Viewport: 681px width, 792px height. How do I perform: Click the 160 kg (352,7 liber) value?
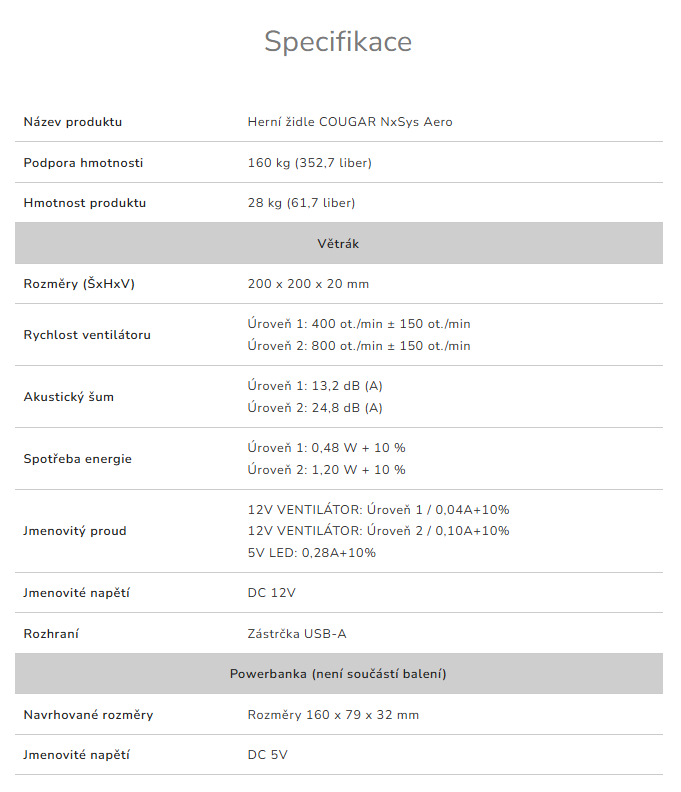pos(310,163)
